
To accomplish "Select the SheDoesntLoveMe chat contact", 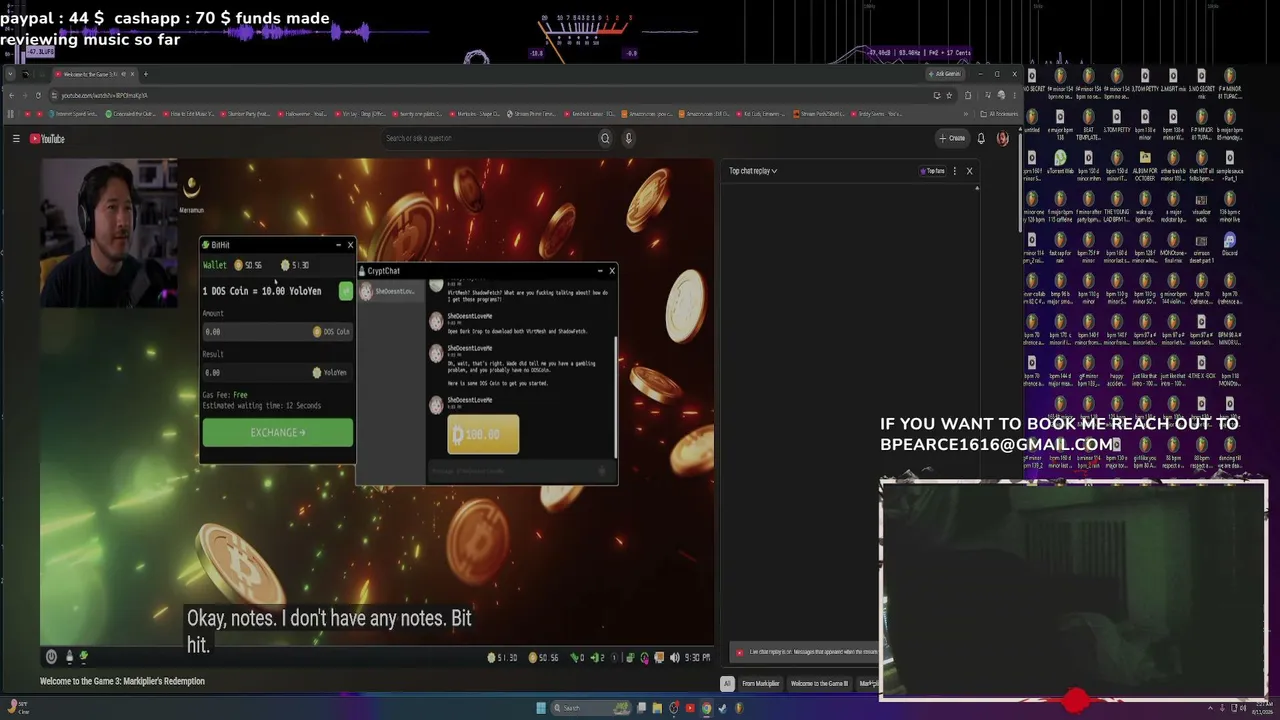I will [390, 291].
